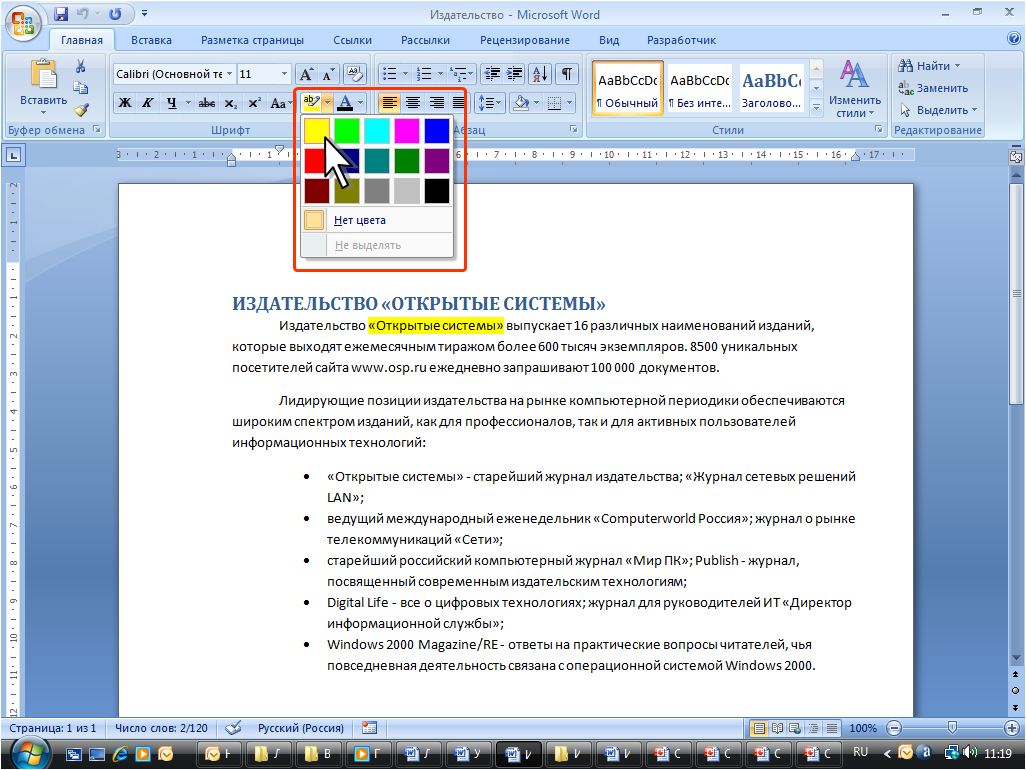Justify the paragraph text
The image size is (1026, 770).
[459, 103]
